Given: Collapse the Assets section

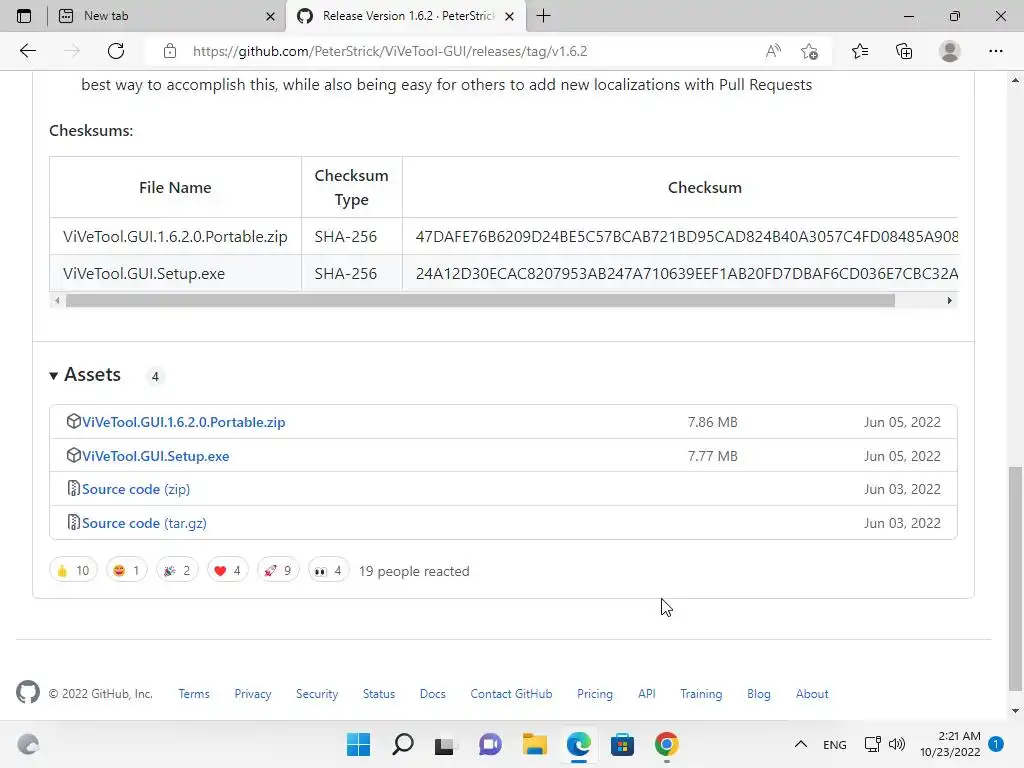Looking at the screenshot, I should (86, 375).
